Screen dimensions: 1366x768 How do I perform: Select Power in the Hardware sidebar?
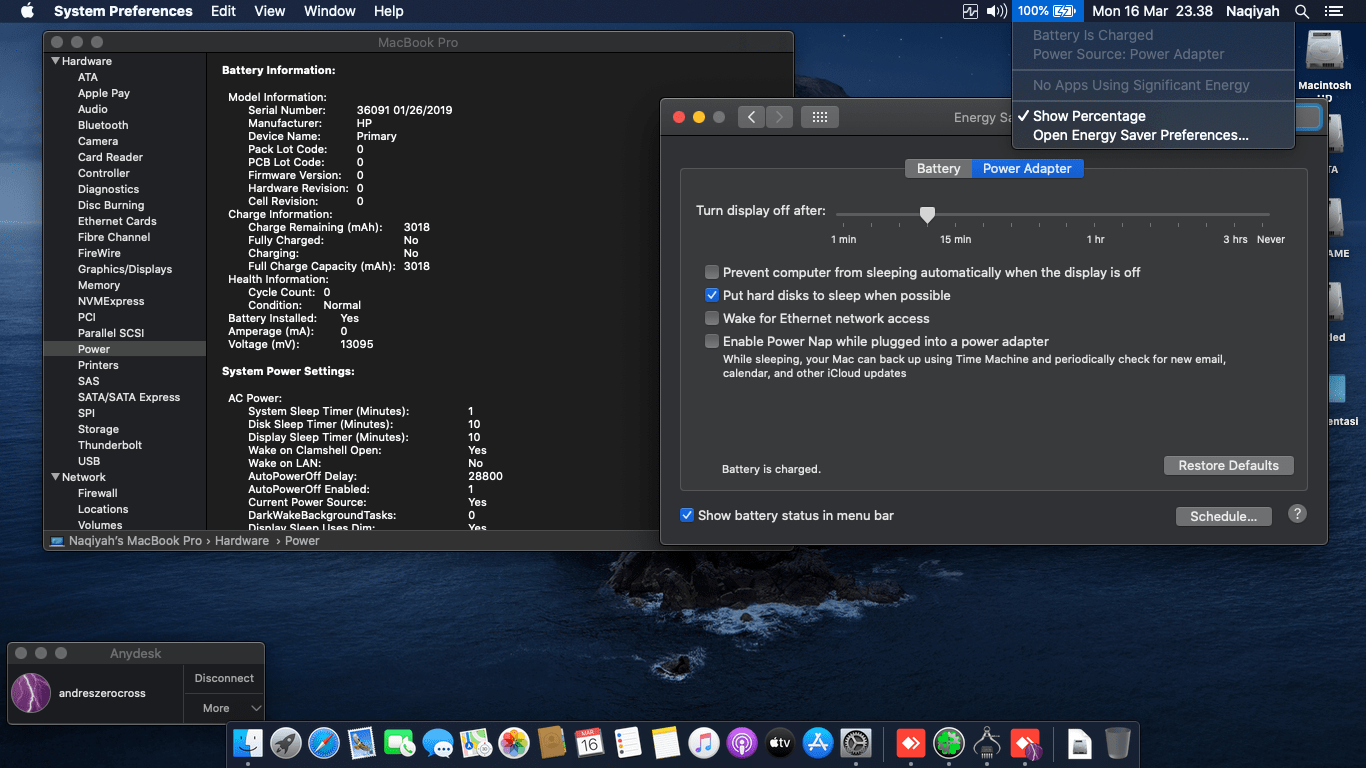click(x=125, y=349)
